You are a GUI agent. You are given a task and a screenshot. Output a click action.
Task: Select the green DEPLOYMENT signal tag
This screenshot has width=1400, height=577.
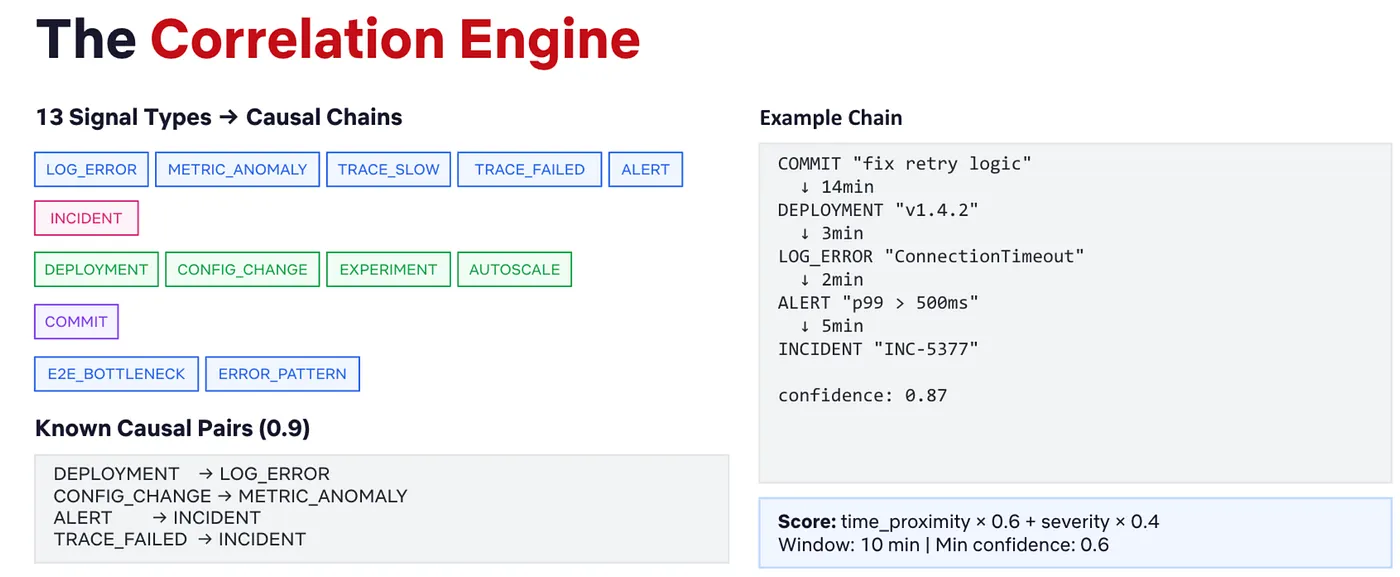pyautogui.click(x=96, y=269)
